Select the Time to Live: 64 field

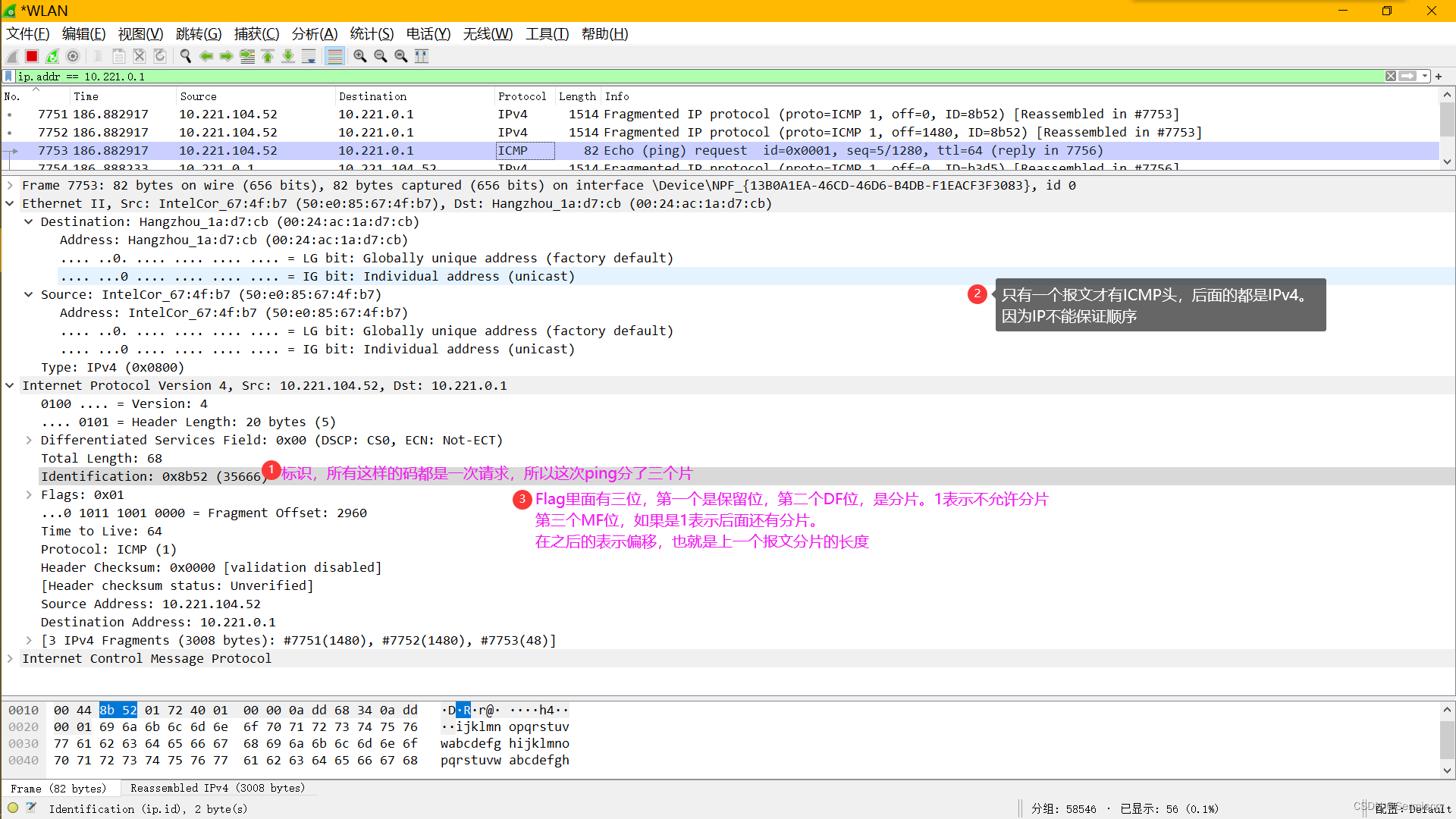click(x=102, y=532)
